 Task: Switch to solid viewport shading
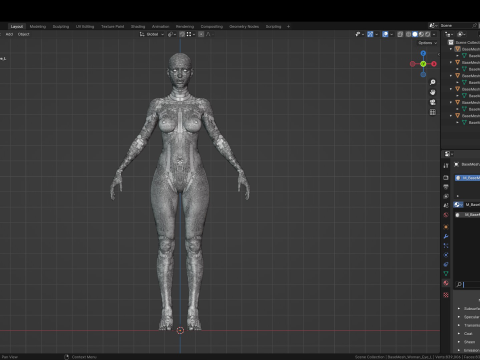pyautogui.click(x=415, y=34)
